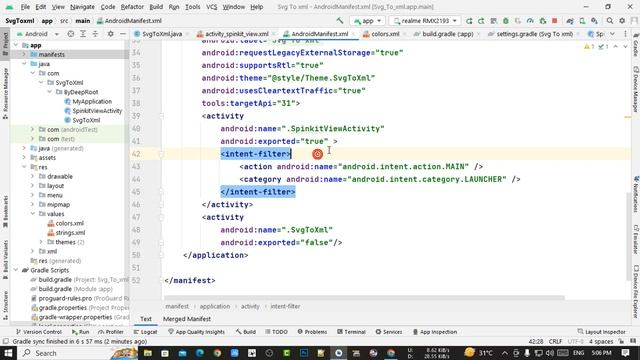The image size is (640, 360).
Task: Expand com (androidTest) package
Action: pyautogui.click(x=33, y=129)
